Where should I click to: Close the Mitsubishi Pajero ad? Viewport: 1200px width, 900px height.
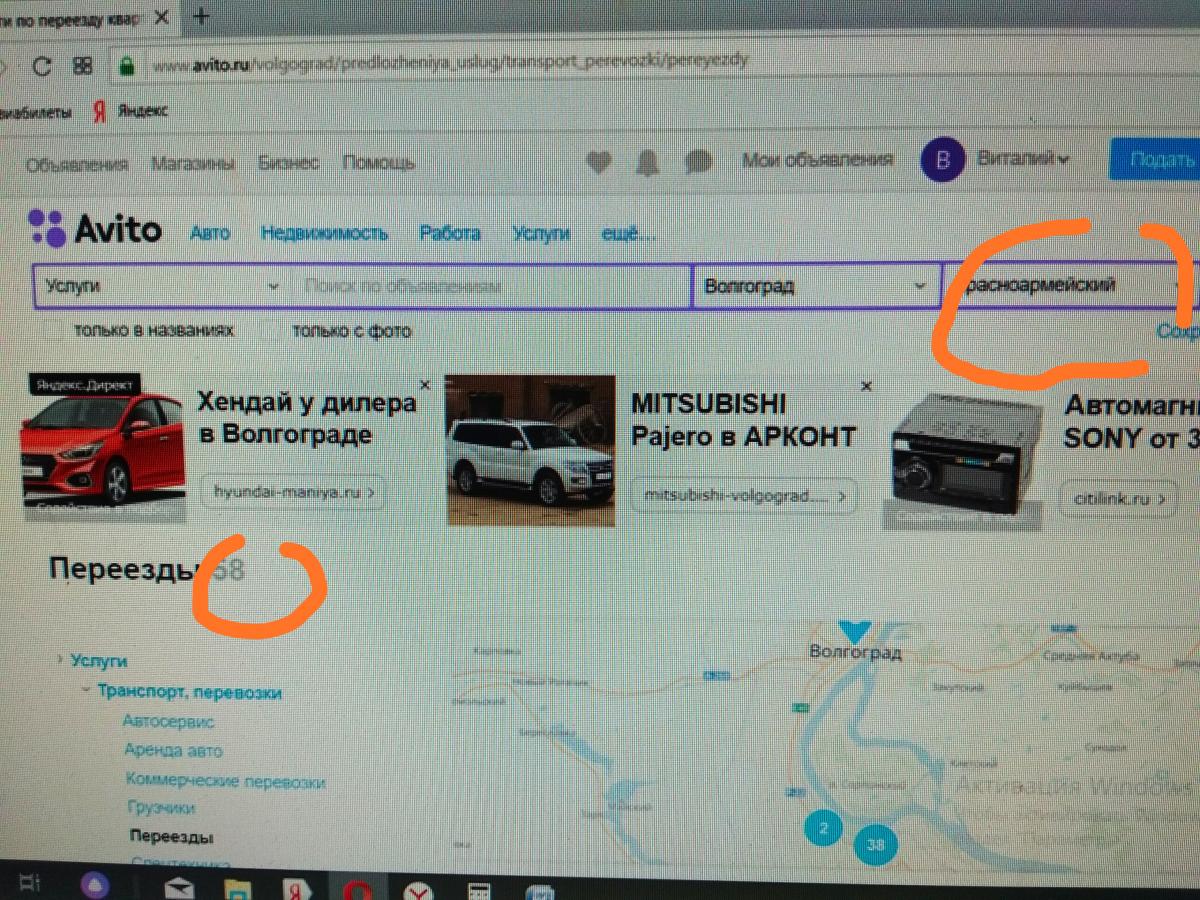866,386
